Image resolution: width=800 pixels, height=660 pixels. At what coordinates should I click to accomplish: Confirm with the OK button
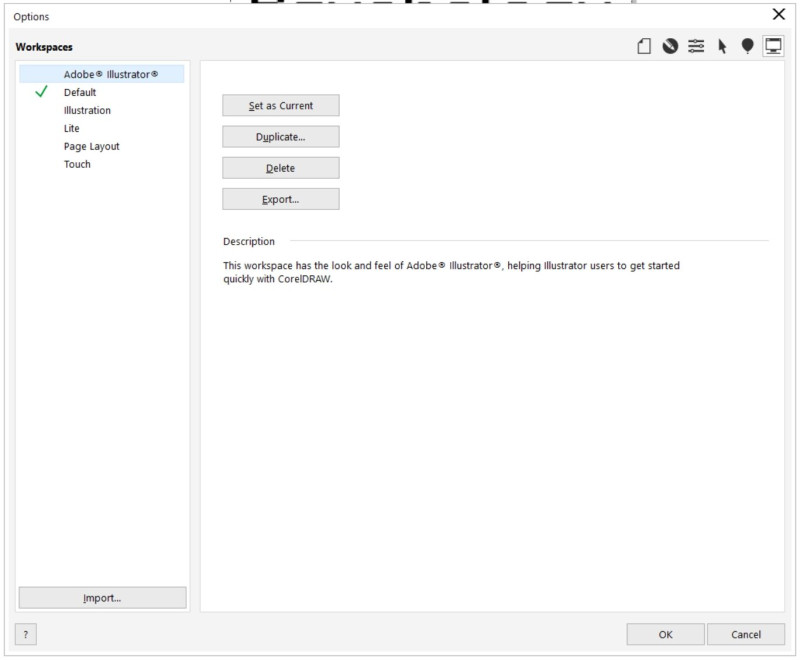click(665, 634)
